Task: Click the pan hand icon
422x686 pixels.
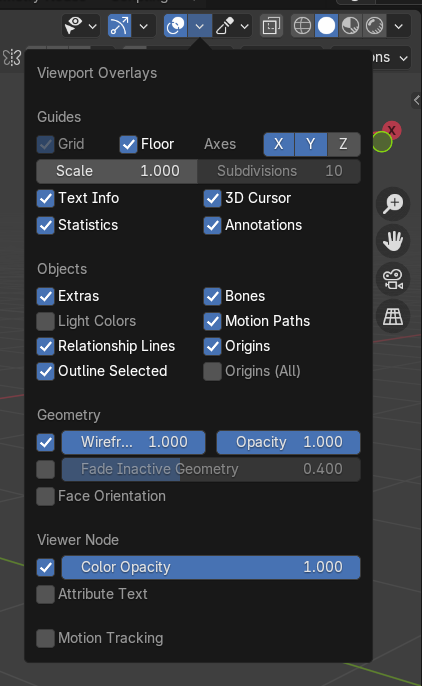Action: (x=393, y=242)
